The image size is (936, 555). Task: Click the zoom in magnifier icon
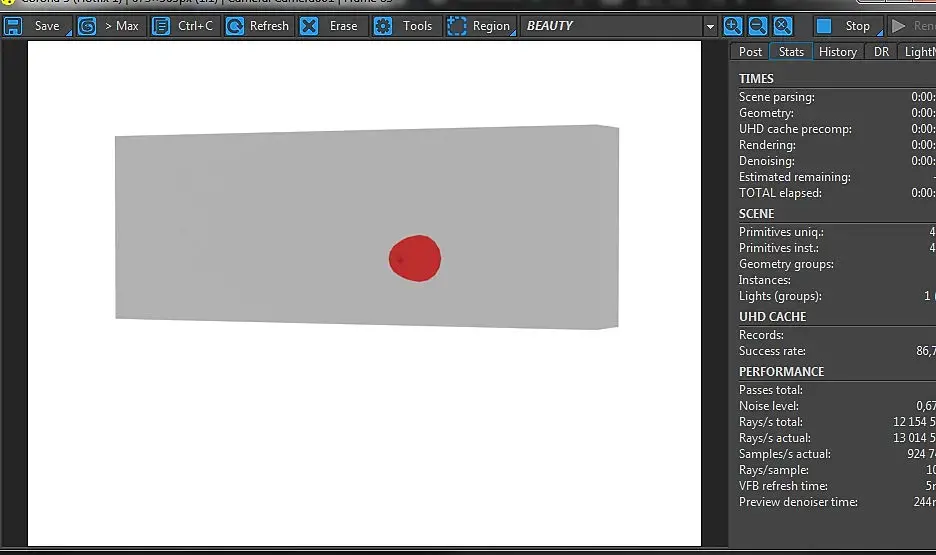[x=732, y=26]
